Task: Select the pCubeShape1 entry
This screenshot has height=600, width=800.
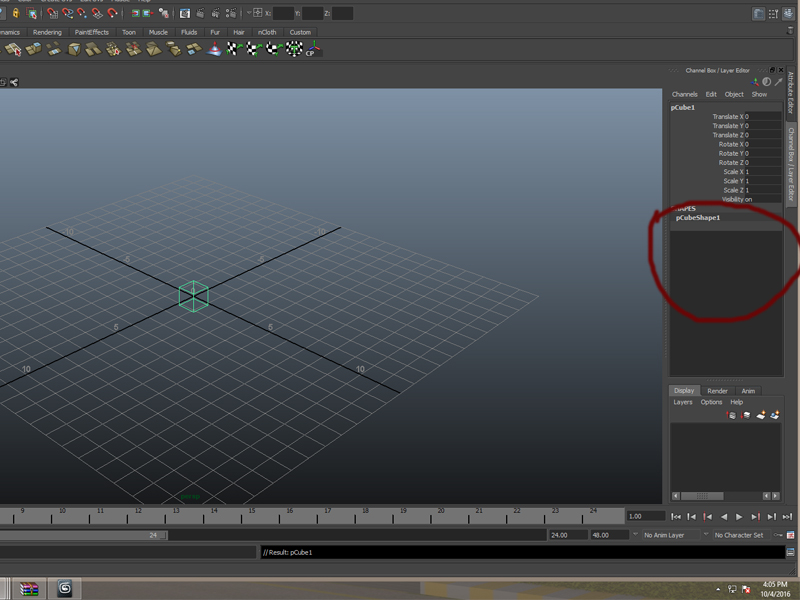Action: click(699, 218)
